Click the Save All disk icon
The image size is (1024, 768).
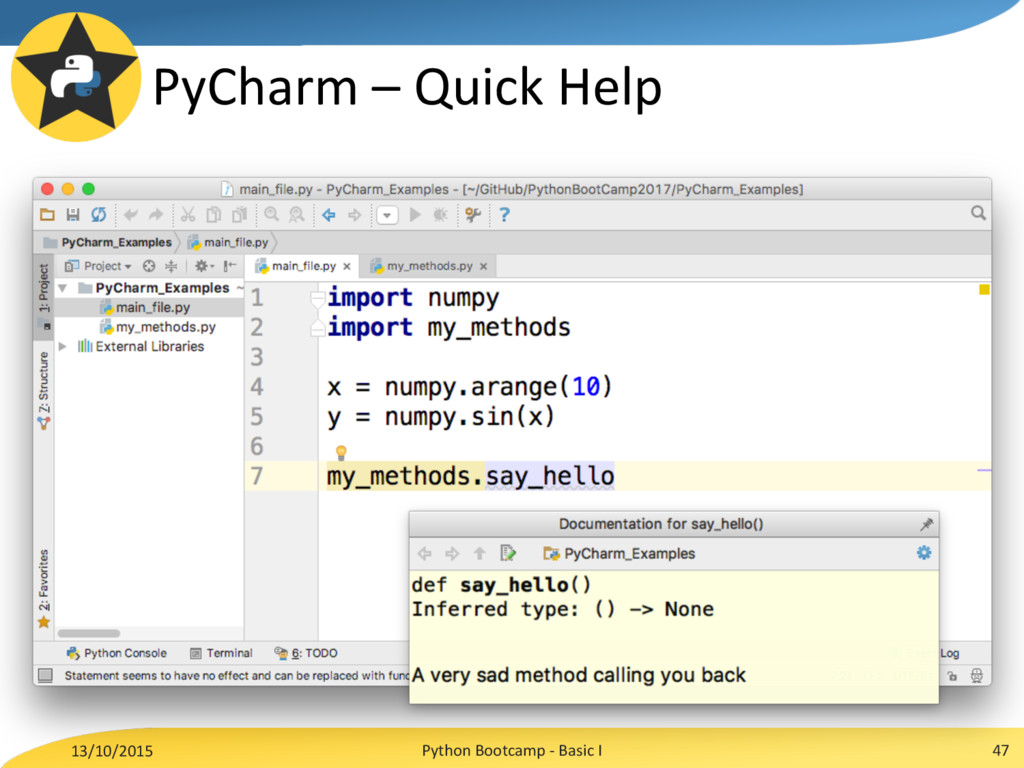[72, 214]
